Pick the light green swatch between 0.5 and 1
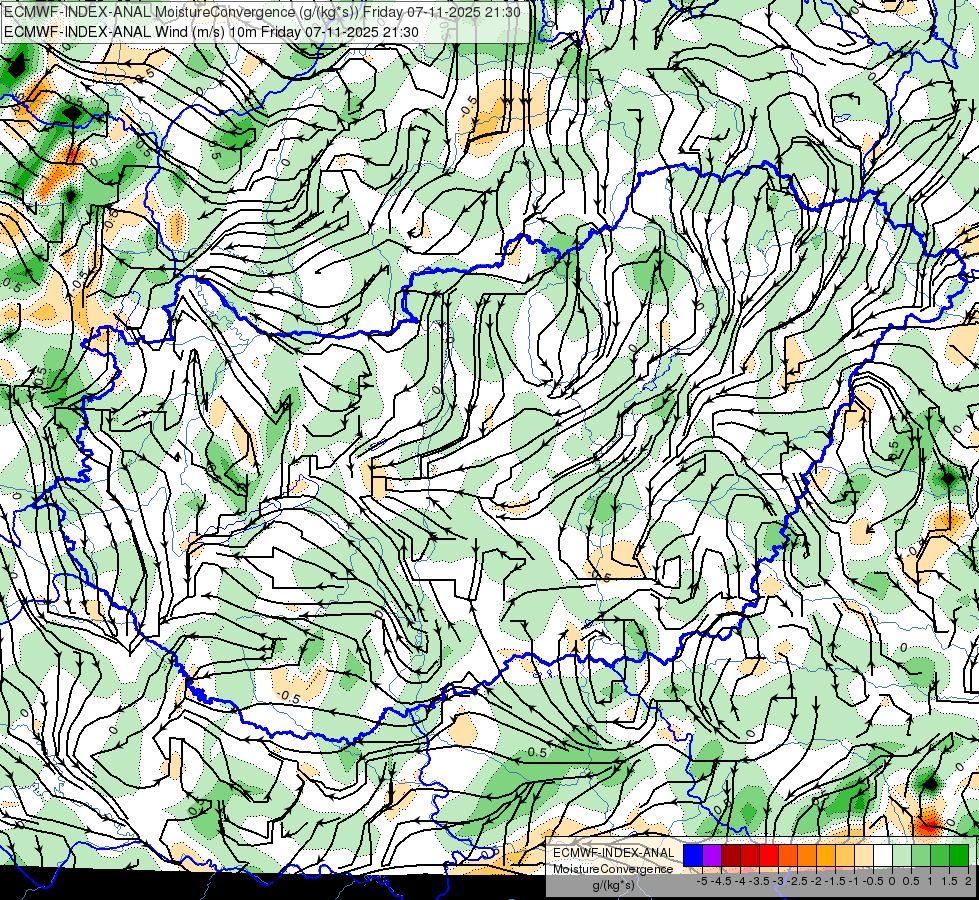 click(921, 856)
